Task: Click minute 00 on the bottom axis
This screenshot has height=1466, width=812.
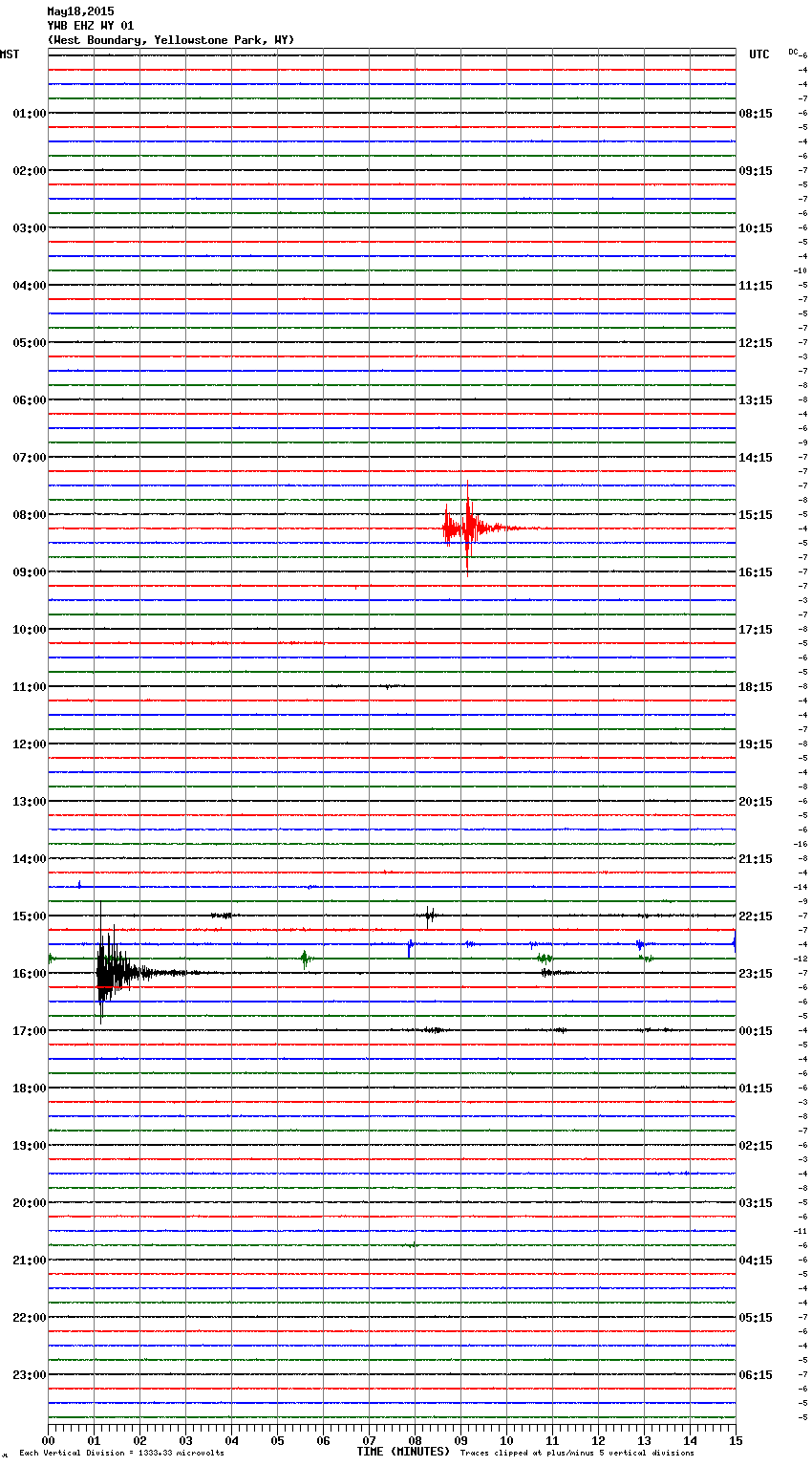Action: point(48,1440)
